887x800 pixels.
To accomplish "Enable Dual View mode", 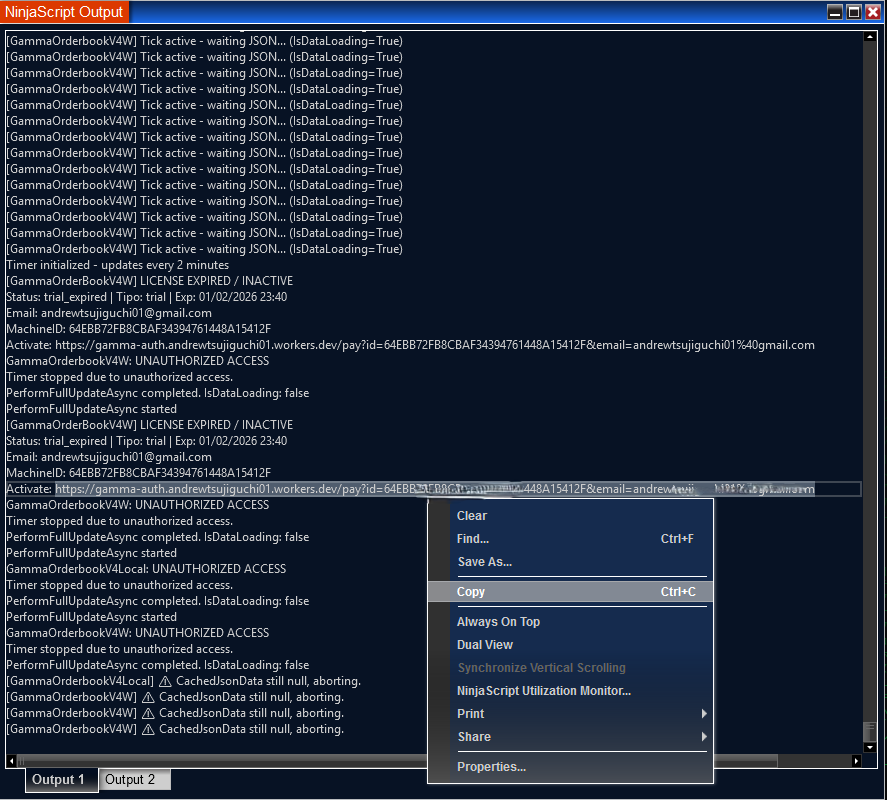I will [485, 645].
